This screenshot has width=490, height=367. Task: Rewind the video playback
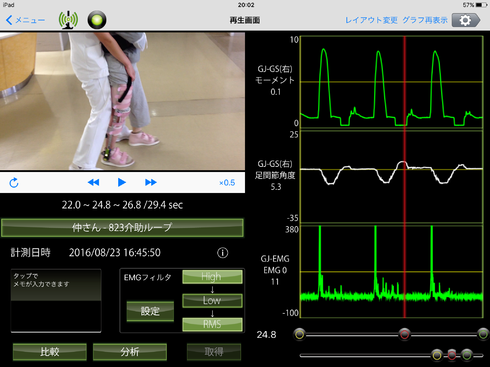pos(94,182)
